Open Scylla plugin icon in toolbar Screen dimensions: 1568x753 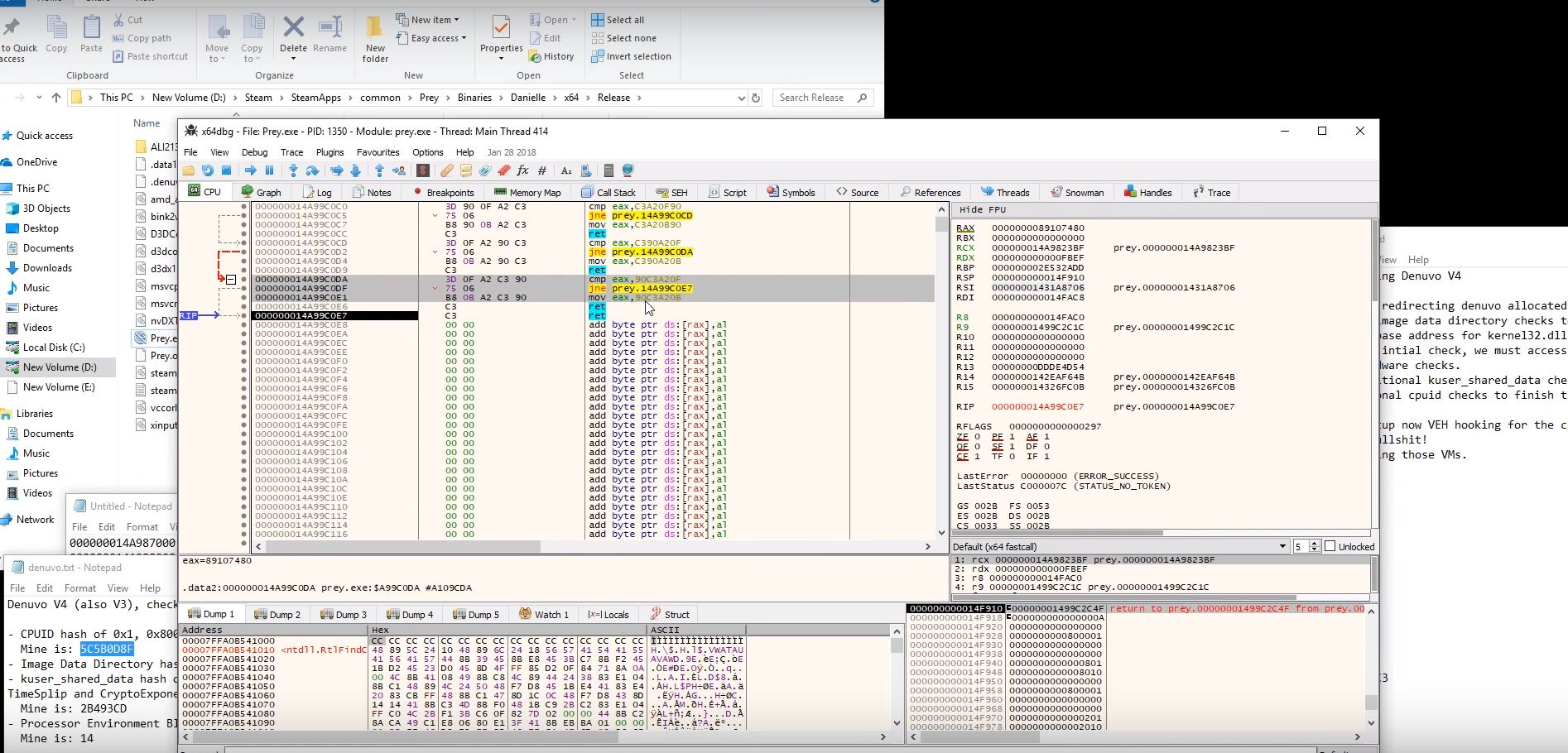coord(423,170)
